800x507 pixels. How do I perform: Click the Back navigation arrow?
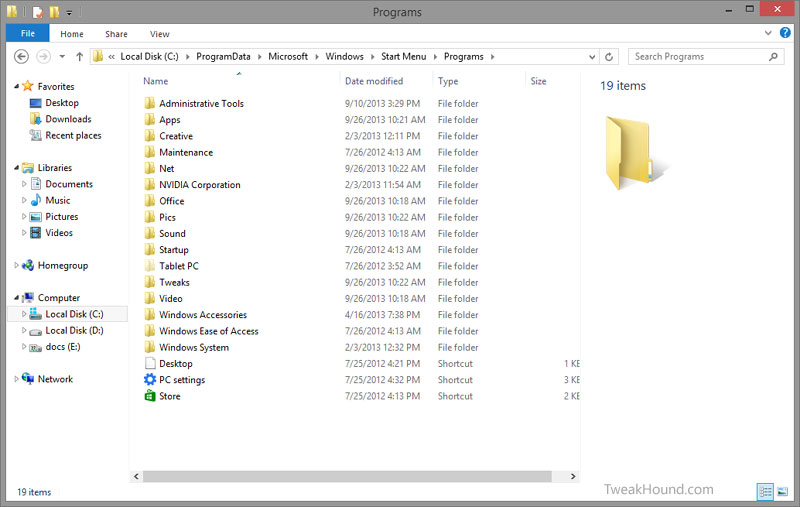coord(21,57)
